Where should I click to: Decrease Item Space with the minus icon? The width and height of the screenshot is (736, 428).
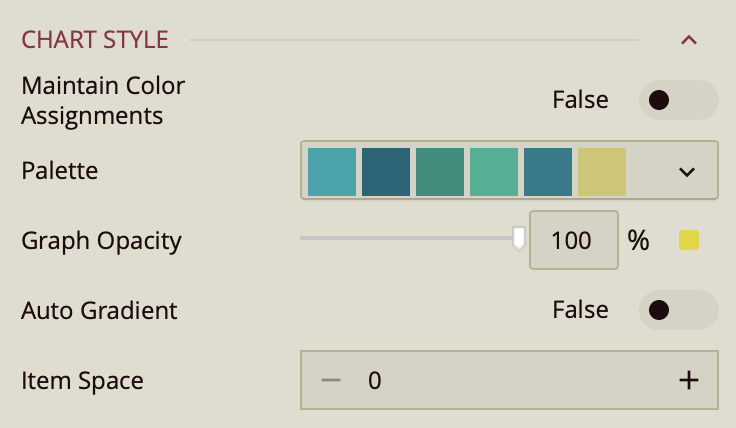pyautogui.click(x=332, y=380)
